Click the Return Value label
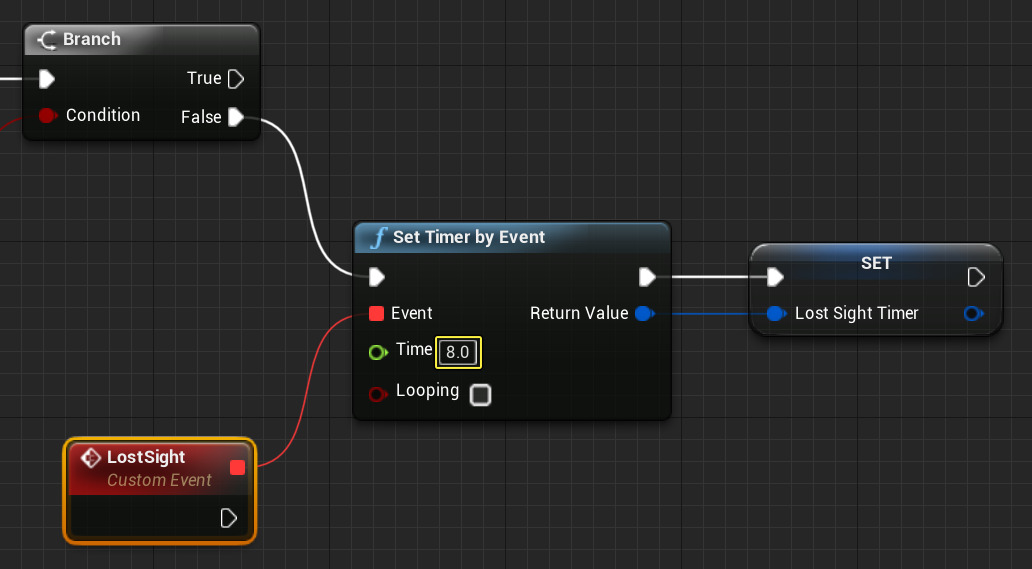 point(579,313)
